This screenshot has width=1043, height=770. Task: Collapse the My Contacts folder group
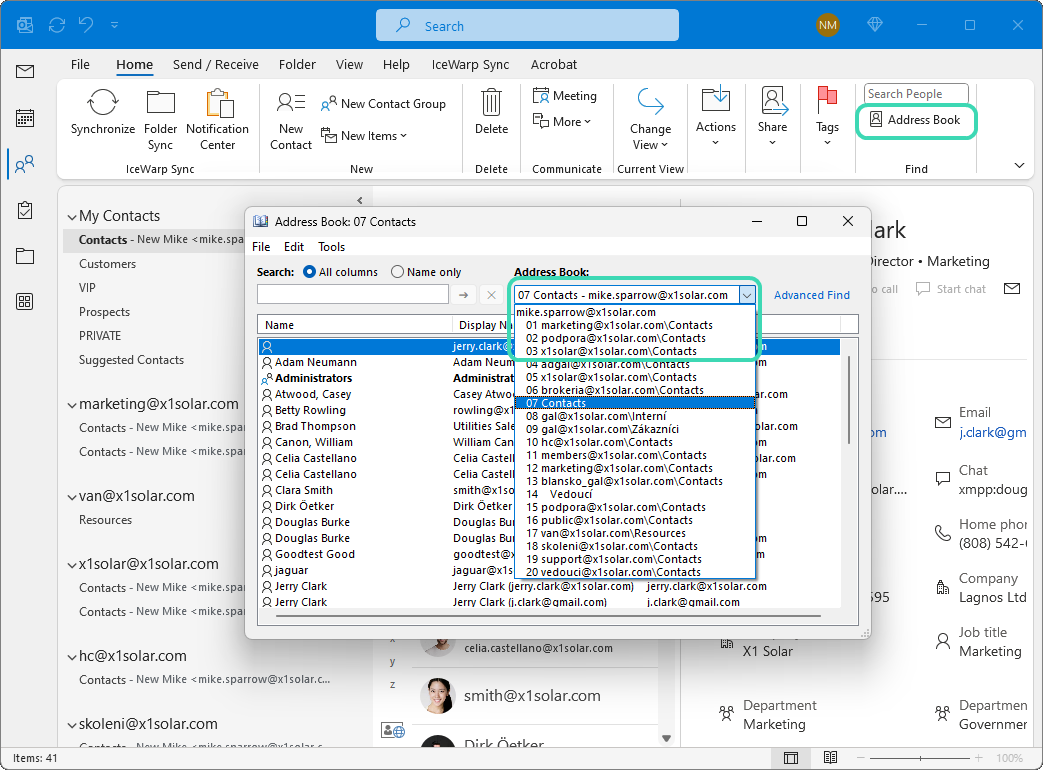coord(71,216)
